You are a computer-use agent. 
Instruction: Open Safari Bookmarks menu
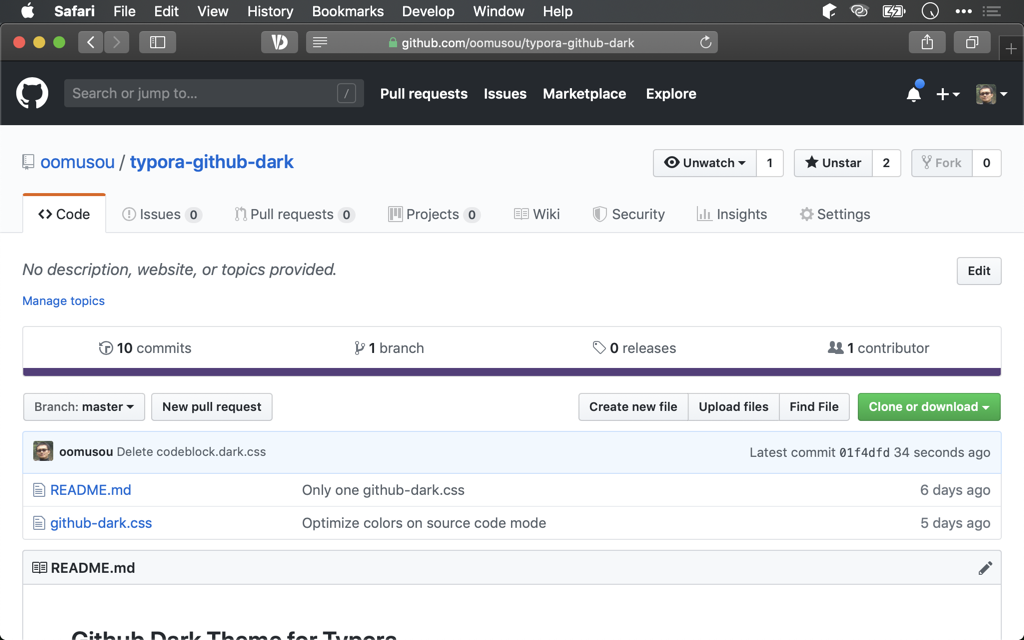[347, 11]
